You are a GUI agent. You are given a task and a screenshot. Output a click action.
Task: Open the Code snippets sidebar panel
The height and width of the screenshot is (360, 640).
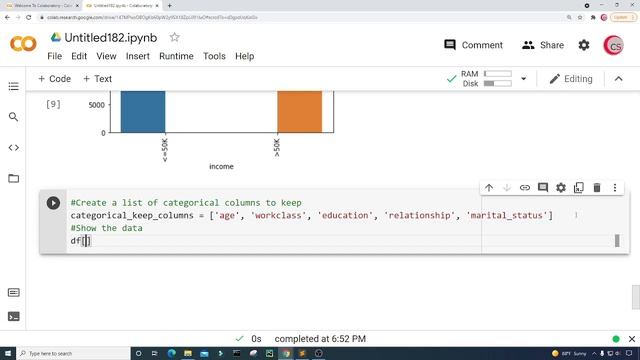click(x=13, y=148)
